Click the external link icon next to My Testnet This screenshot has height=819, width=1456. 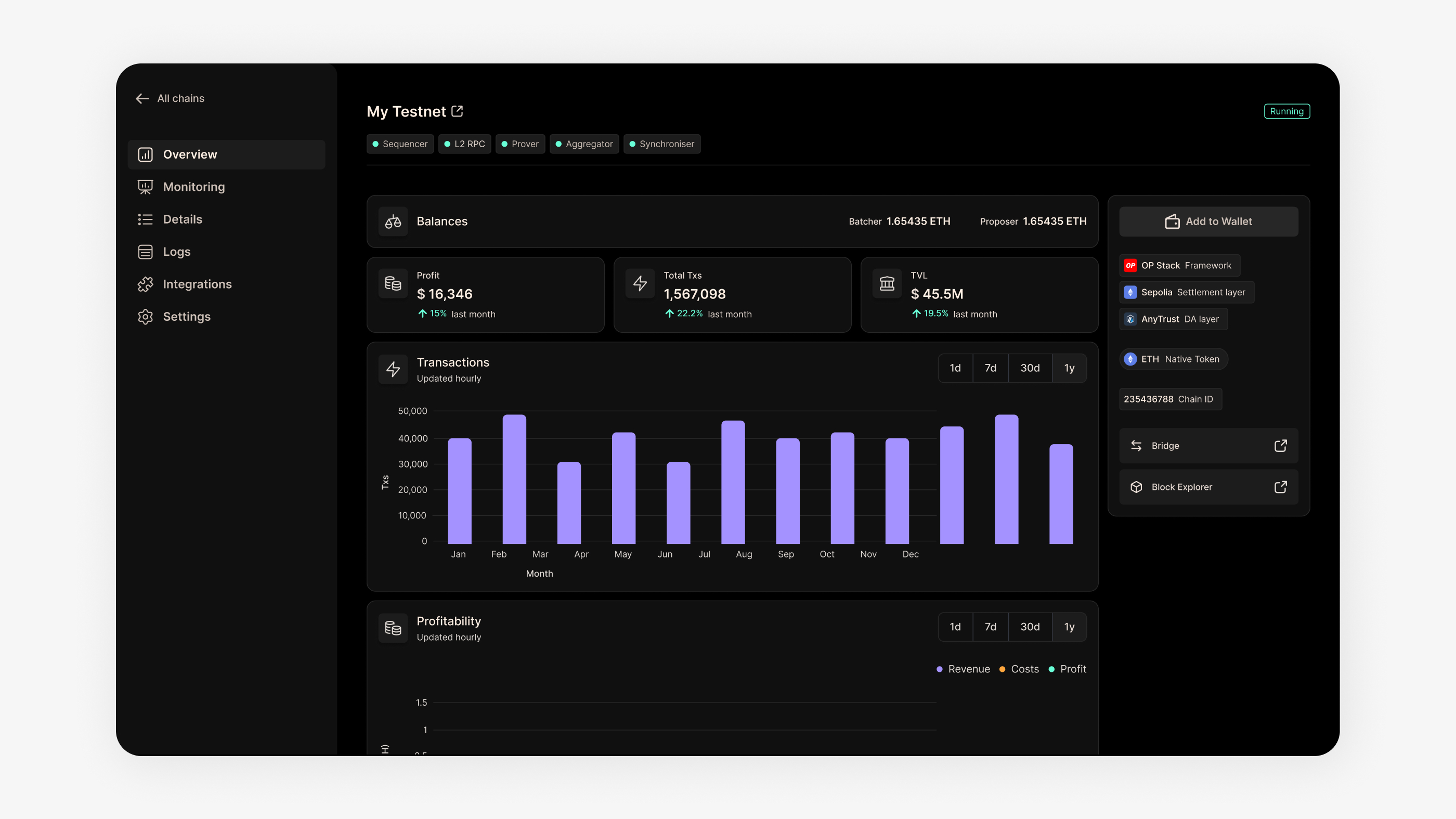pyautogui.click(x=457, y=111)
